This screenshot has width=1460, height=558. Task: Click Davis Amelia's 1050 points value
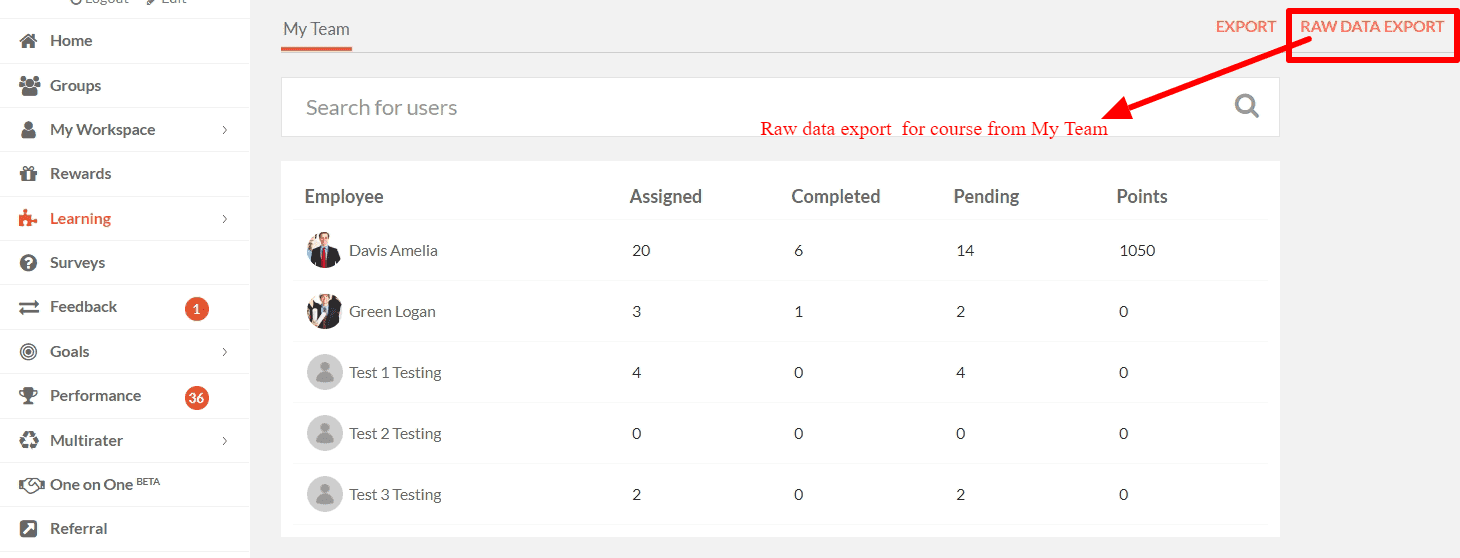(1137, 251)
